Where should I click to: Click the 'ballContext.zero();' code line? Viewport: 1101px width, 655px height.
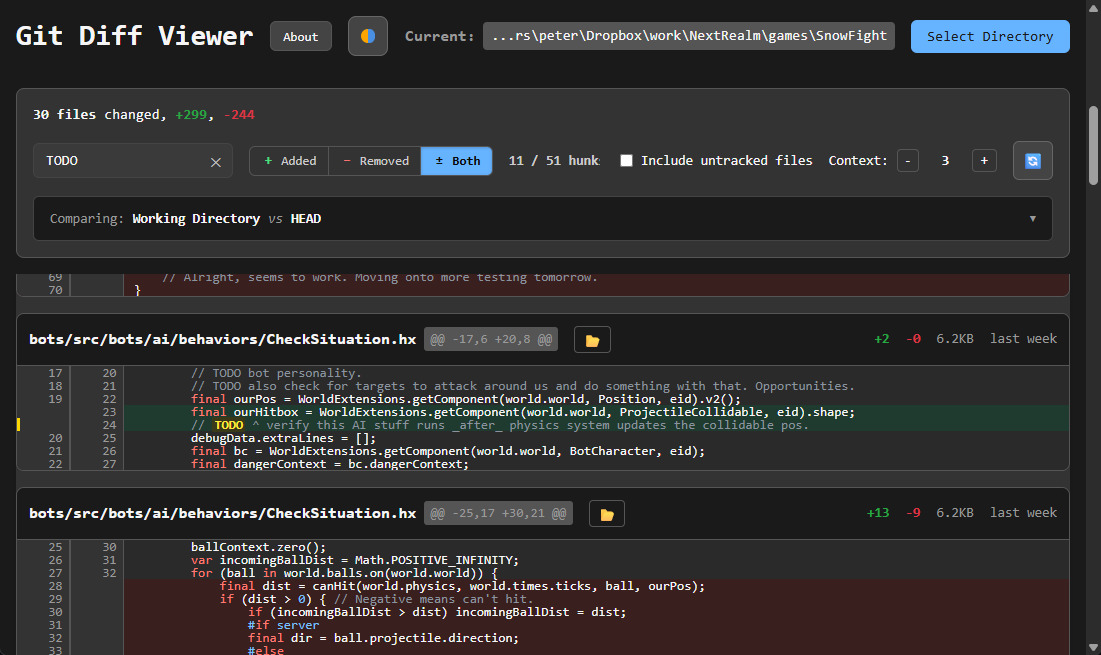tap(258, 547)
